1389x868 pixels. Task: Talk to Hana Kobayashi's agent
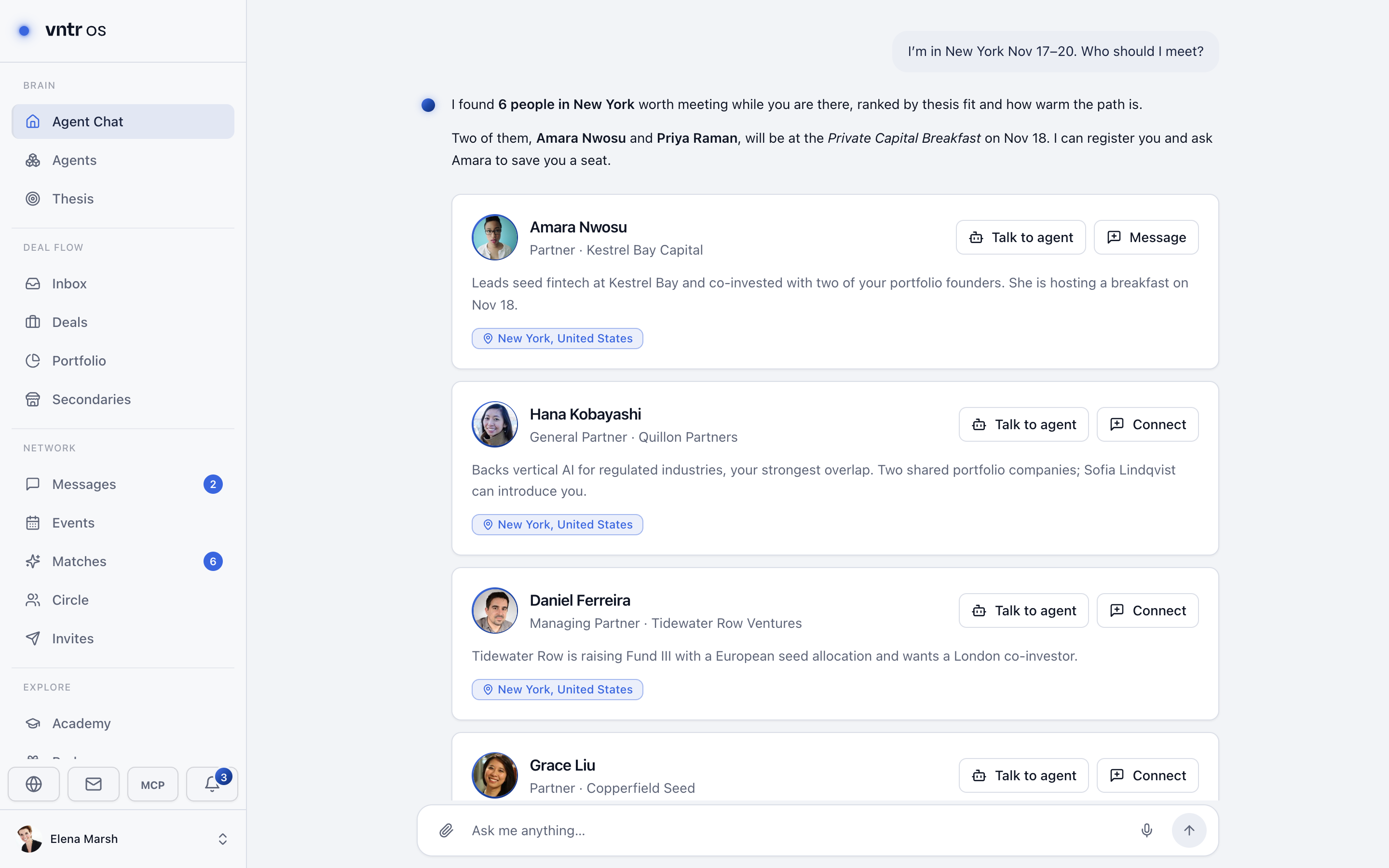(1023, 424)
